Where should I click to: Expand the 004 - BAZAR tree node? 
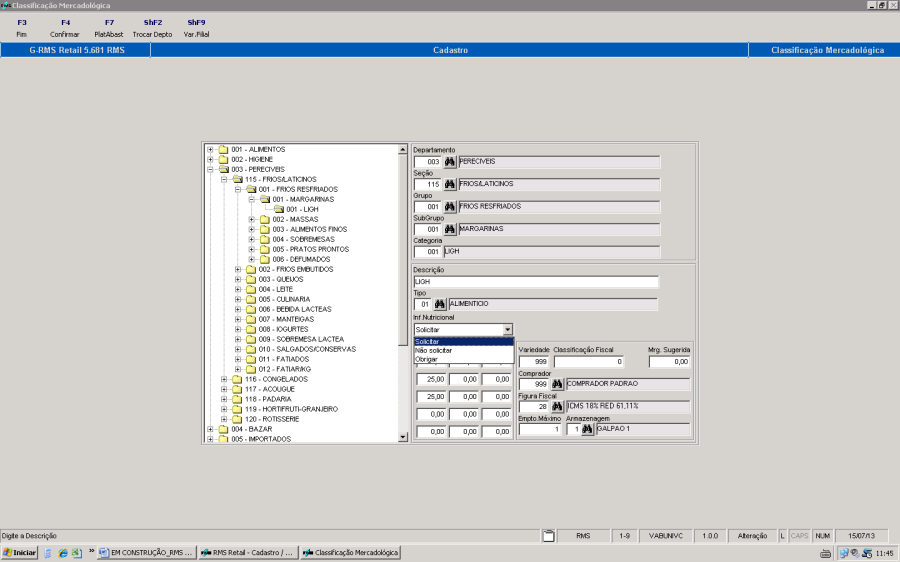pos(210,429)
